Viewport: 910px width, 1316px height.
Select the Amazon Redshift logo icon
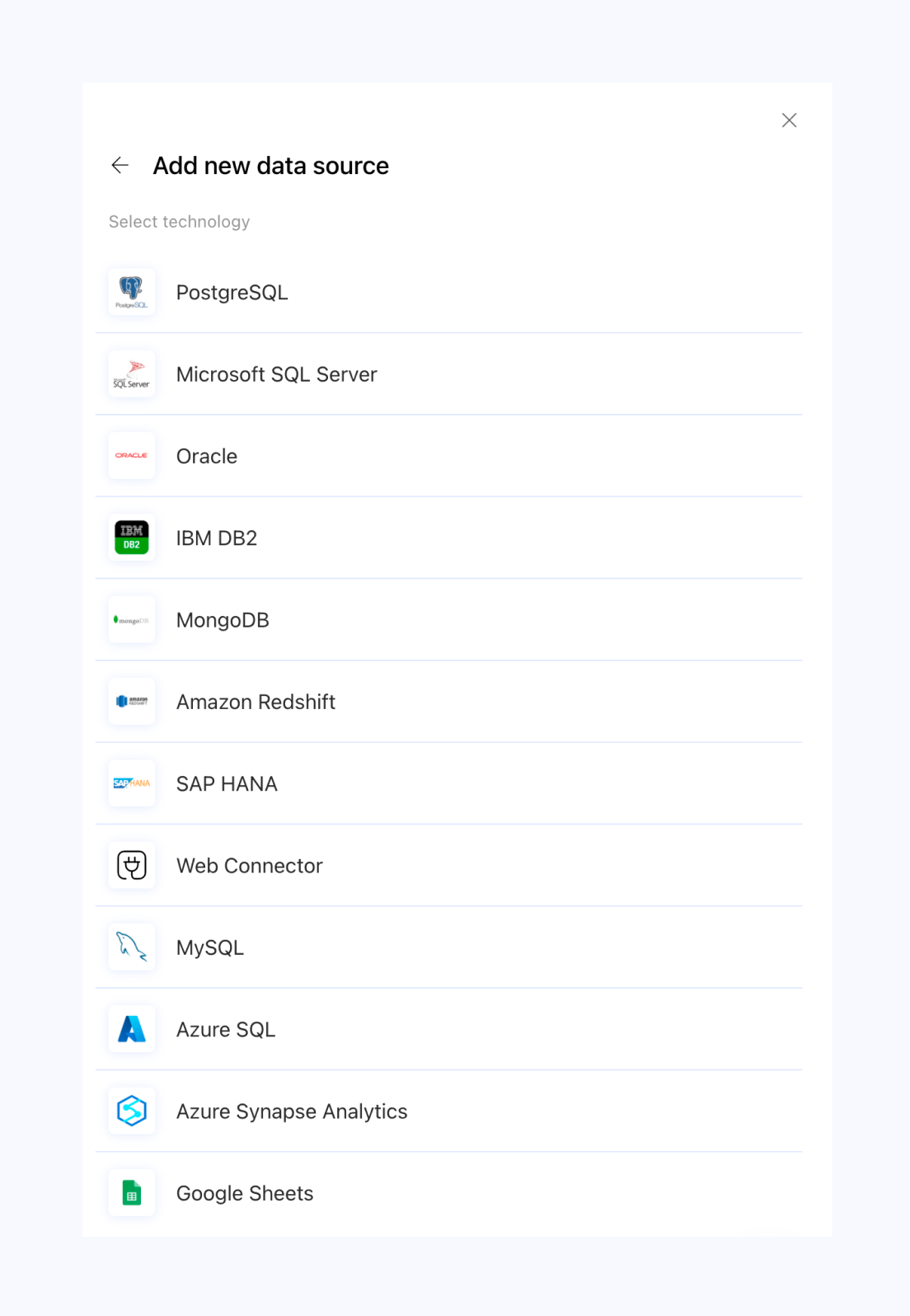[132, 702]
